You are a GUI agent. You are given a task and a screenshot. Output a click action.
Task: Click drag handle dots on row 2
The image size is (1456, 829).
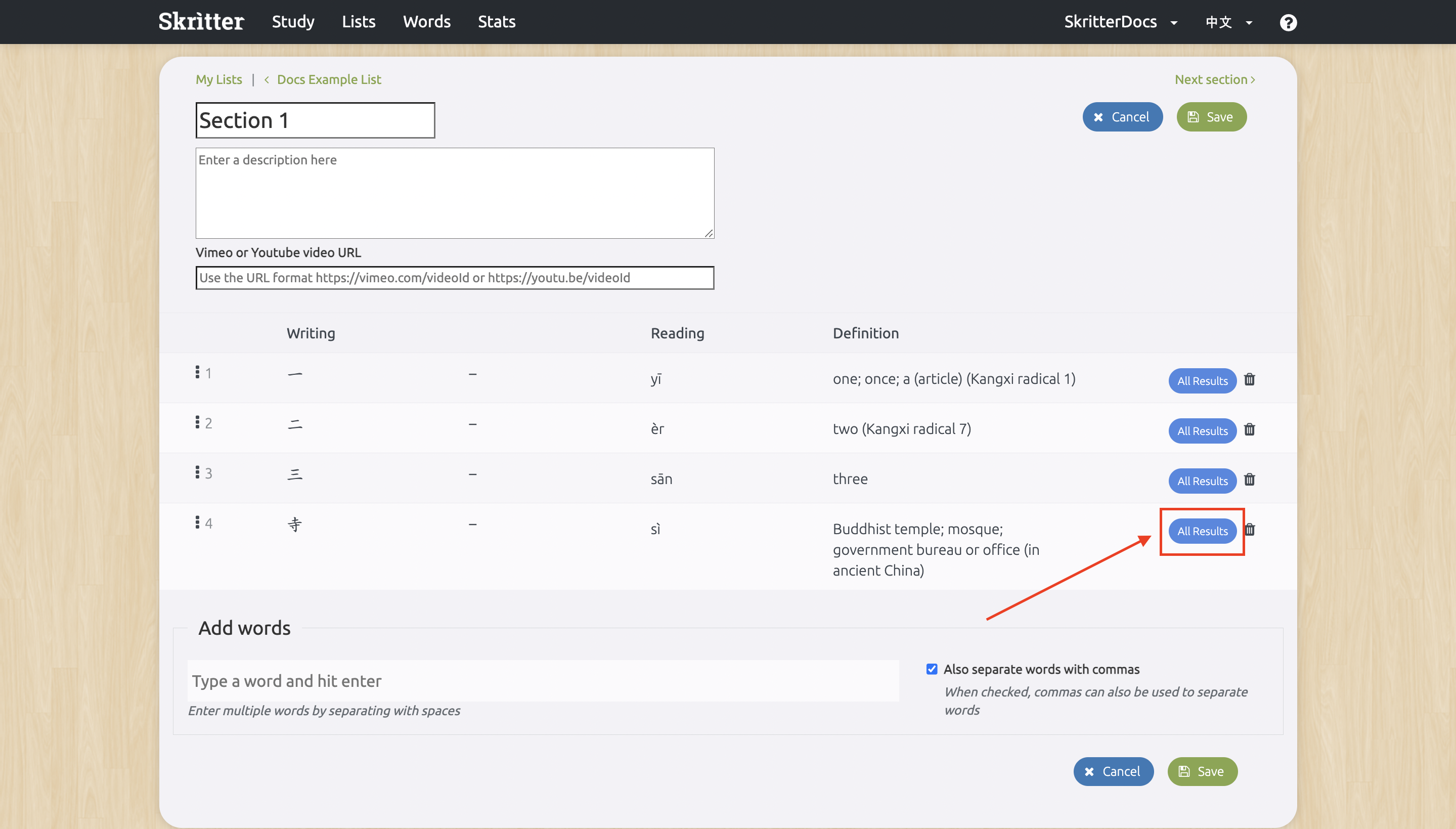[x=197, y=422]
